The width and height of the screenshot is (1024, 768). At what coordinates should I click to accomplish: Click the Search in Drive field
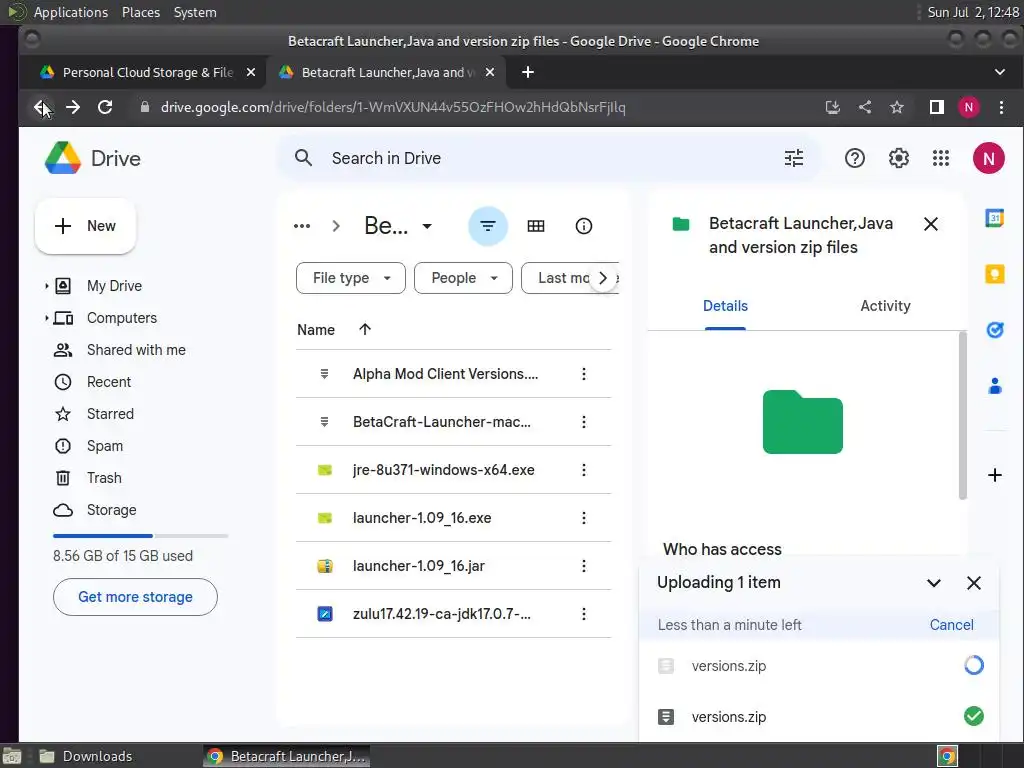(x=549, y=158)
